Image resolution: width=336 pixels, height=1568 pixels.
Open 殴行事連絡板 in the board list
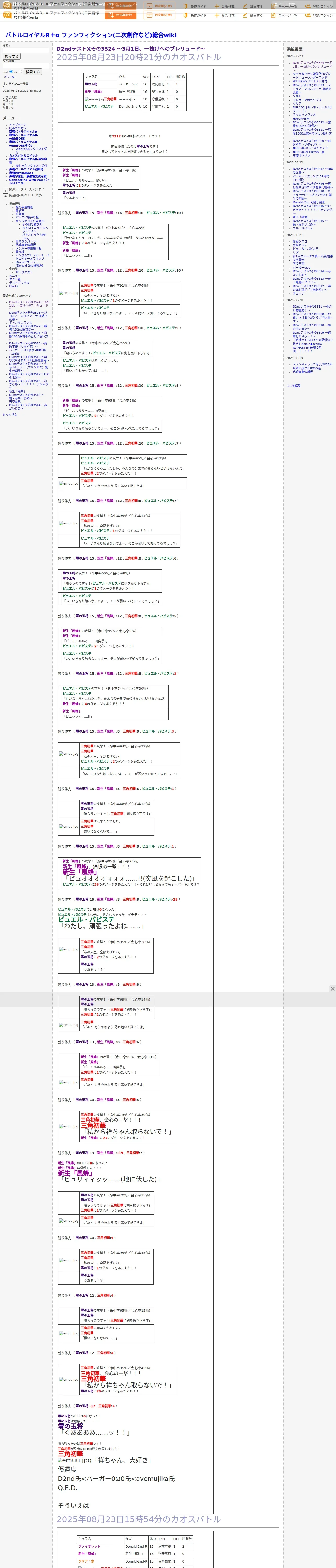24,207
